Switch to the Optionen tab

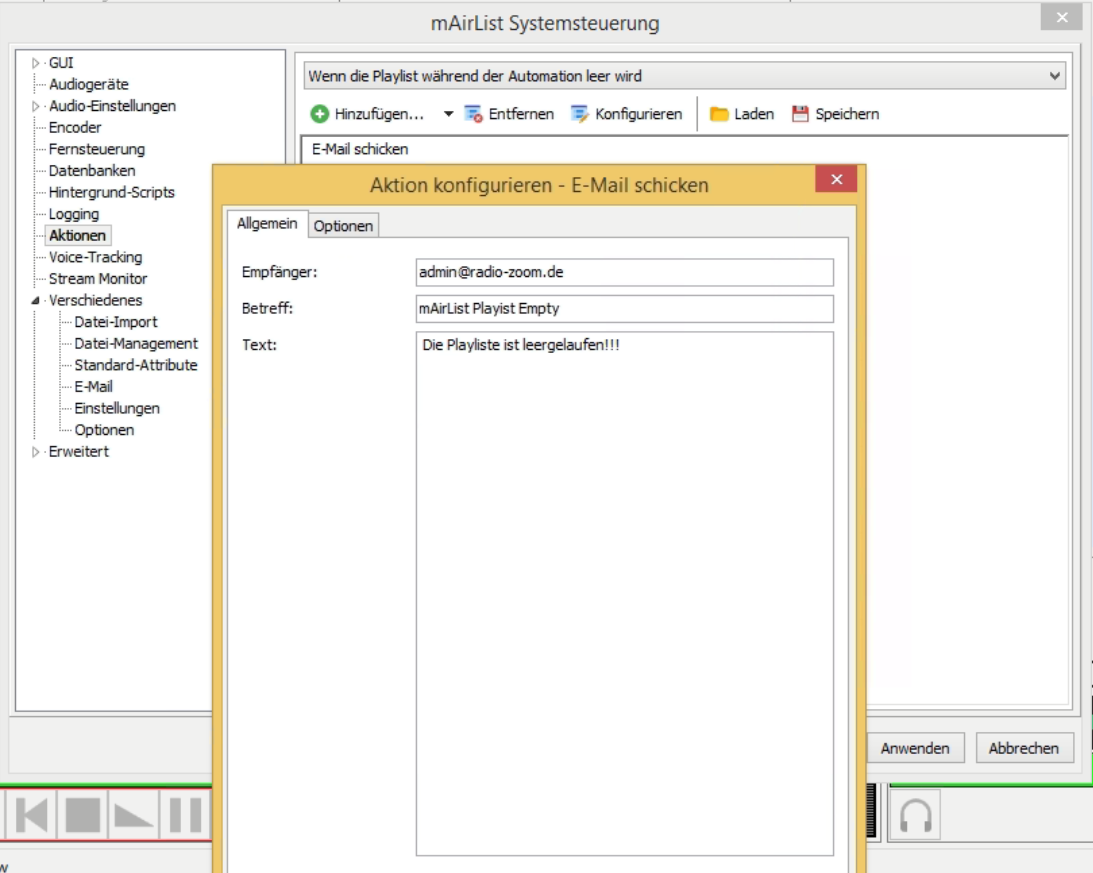click(343, 226)
